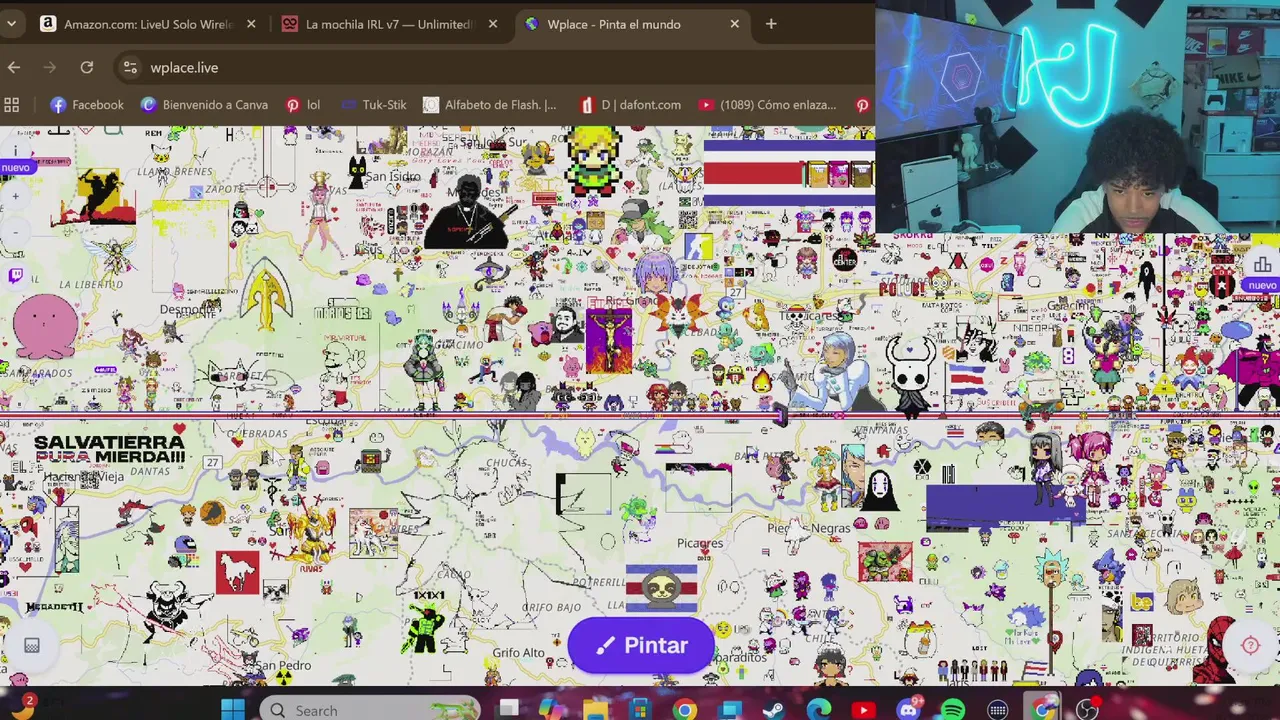The image size is (1280, 720).
Task: Switch to the Amazon LiveU Solo tab
Action: 148,24
